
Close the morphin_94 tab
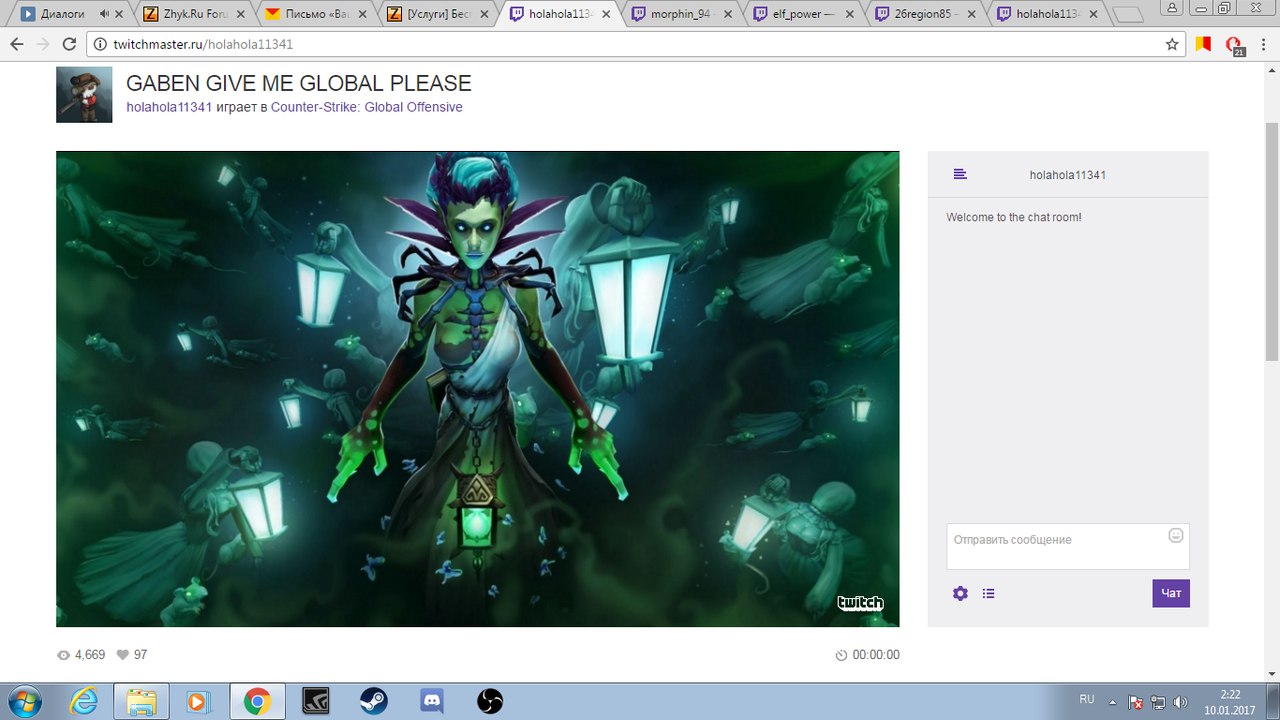point(728,14)
